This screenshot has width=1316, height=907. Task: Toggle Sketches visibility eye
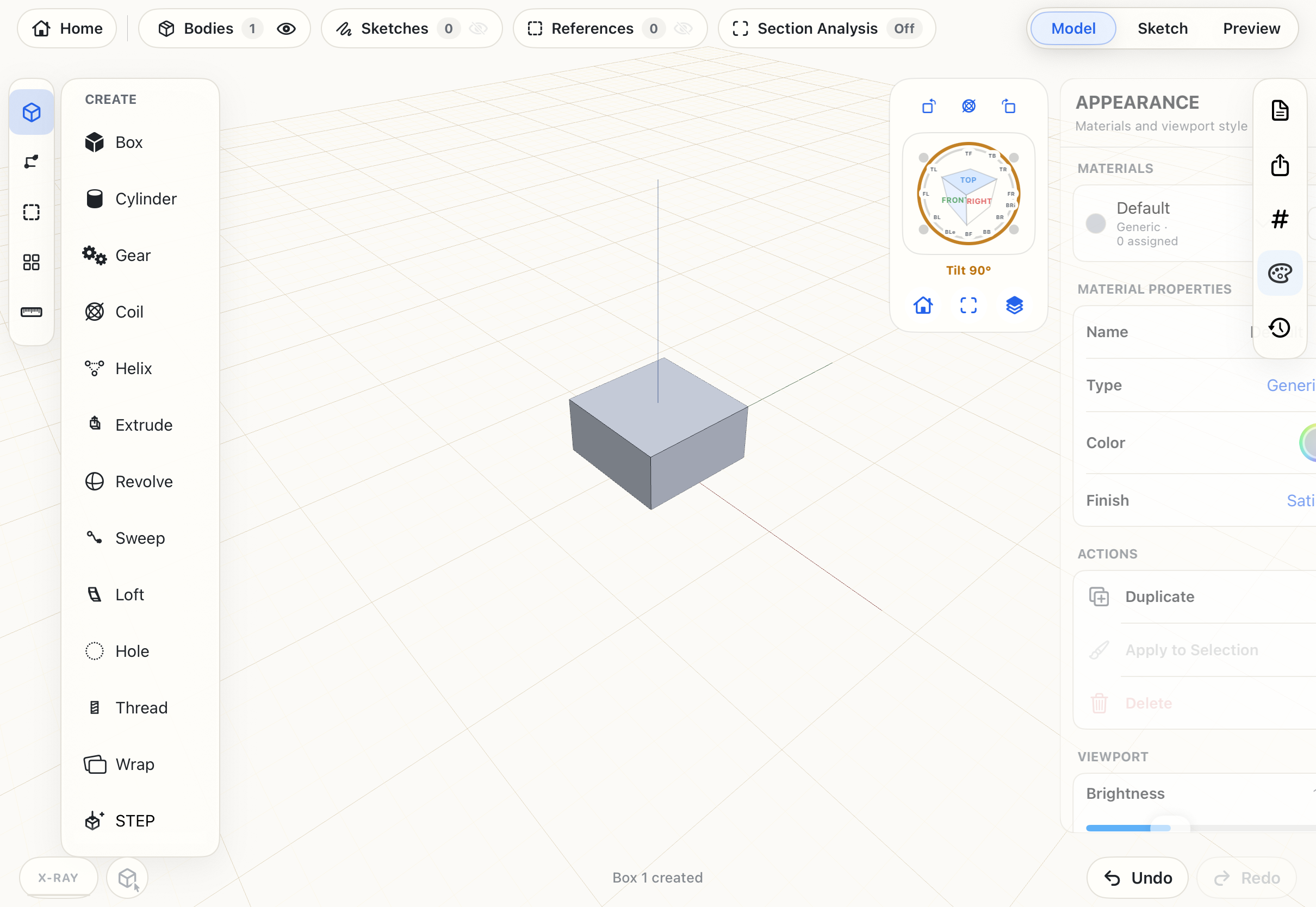click(x=479, y=28)
